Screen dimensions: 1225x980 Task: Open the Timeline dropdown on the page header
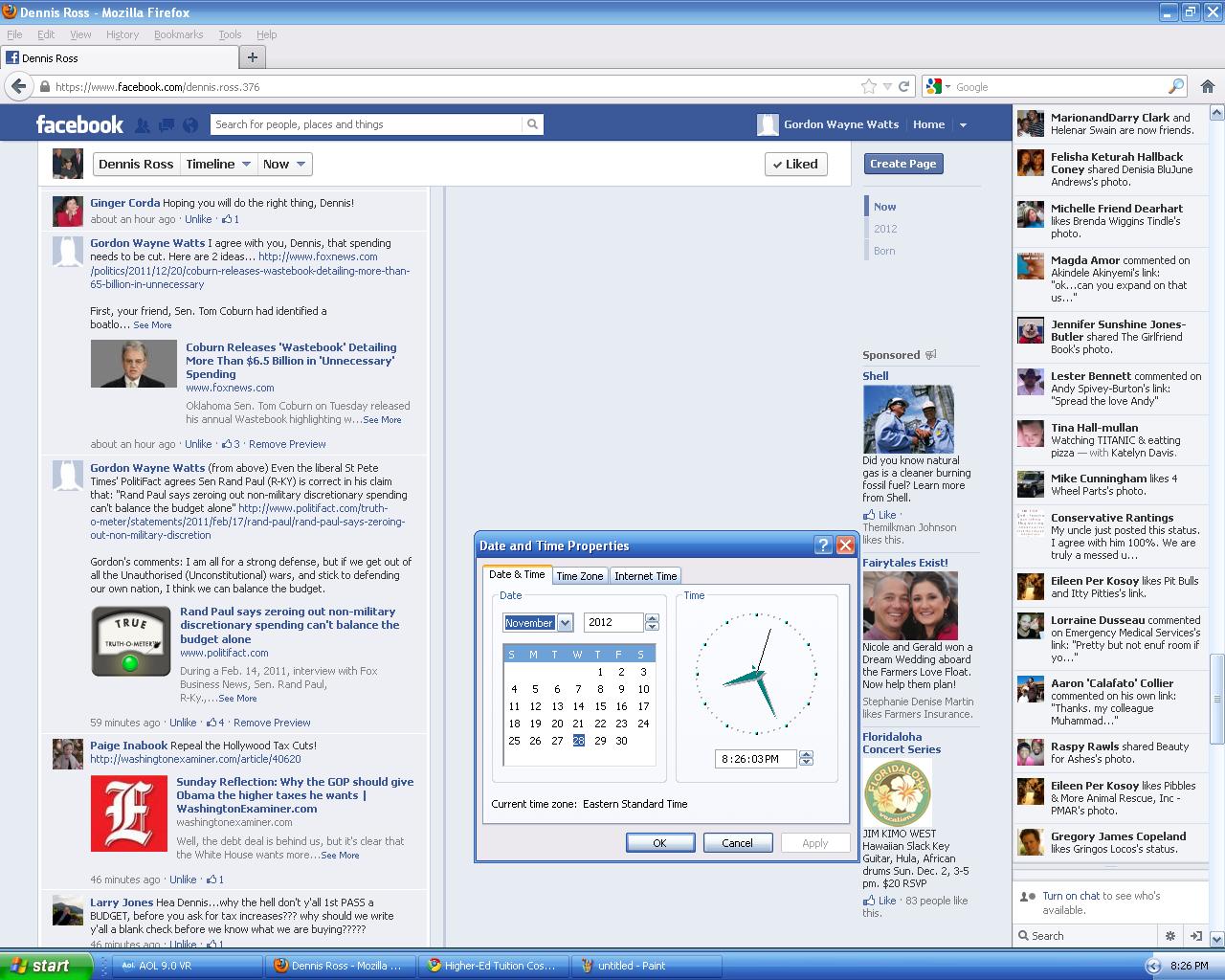click(x=218, y=164)
